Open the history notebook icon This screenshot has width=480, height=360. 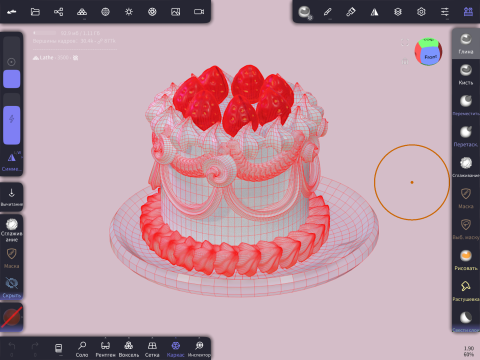58,348
